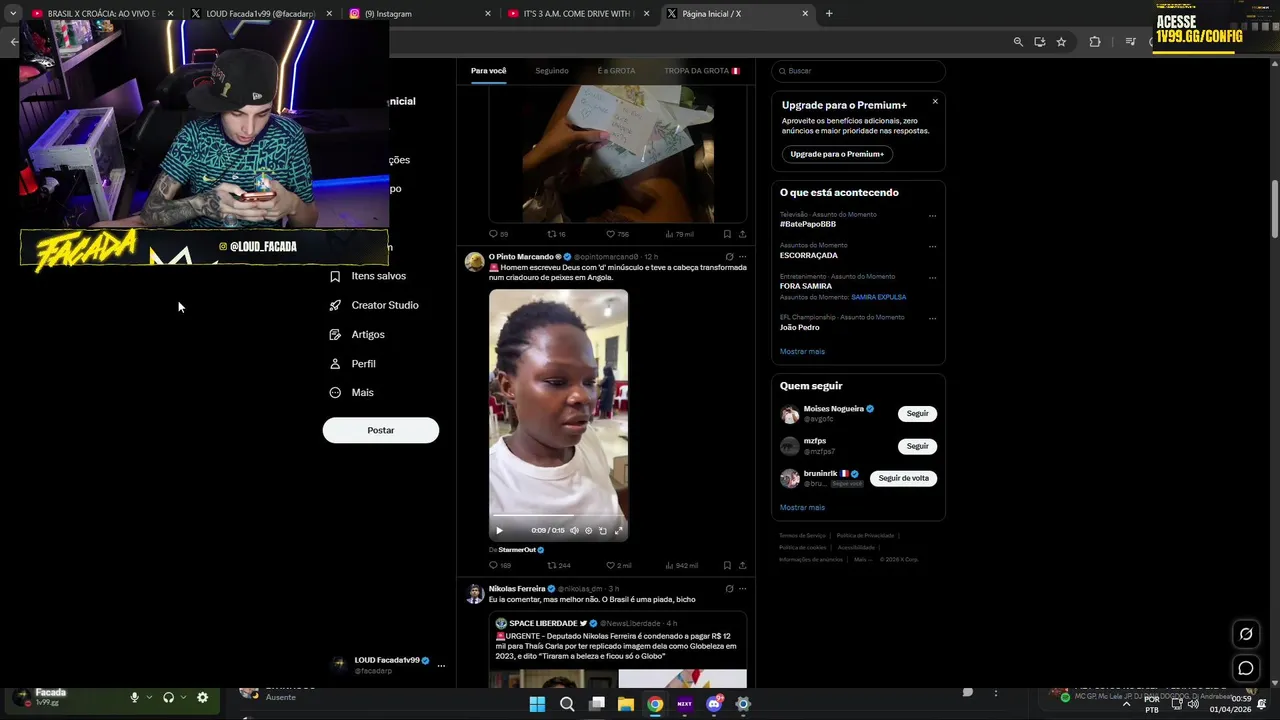Switch to Instagram browser tab
Viewport: 1280px width, 720px height.
420,14
